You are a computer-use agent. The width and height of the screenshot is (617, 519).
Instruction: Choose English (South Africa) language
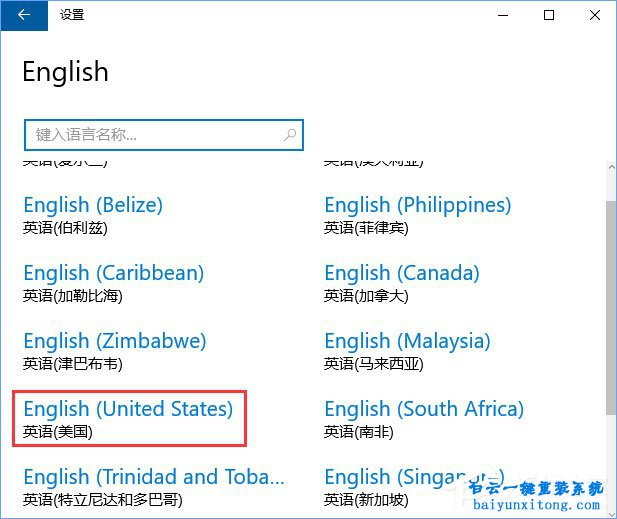click(x=424, y=410)
